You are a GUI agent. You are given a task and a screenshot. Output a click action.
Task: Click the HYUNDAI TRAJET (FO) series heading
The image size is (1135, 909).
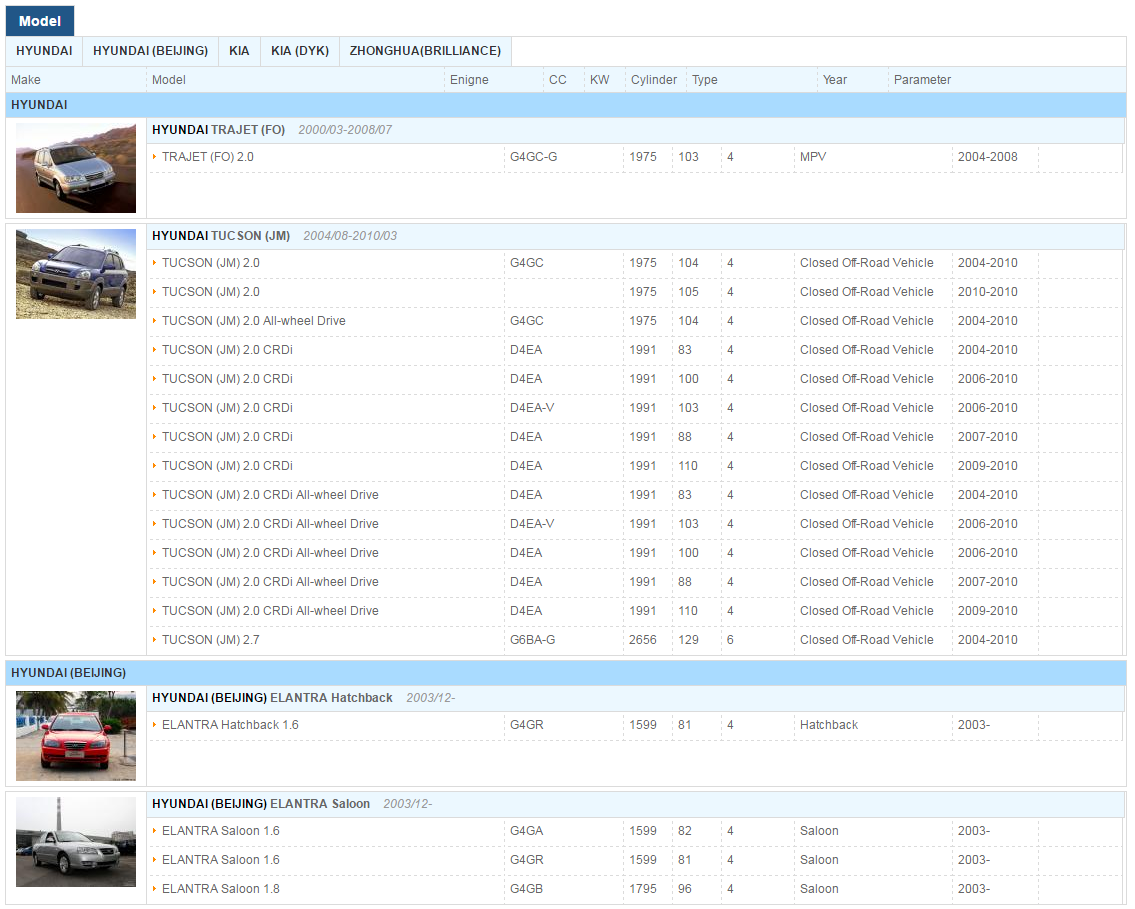tap(219, 130)
